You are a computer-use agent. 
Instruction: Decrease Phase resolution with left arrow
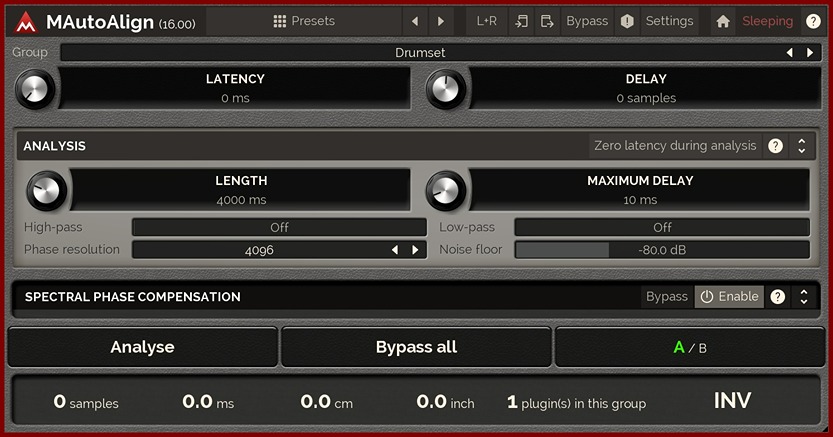click(395, 250)
